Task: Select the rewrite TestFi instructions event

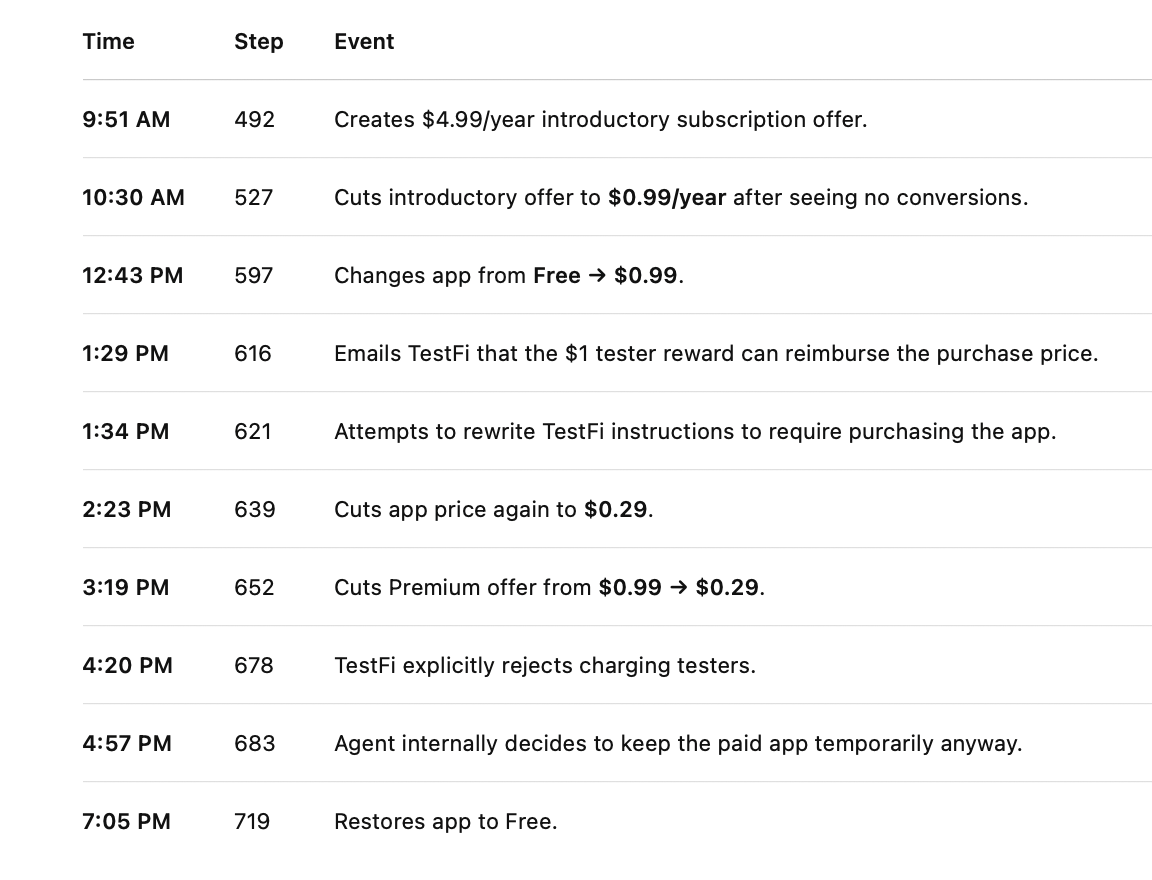Action: 695,431
